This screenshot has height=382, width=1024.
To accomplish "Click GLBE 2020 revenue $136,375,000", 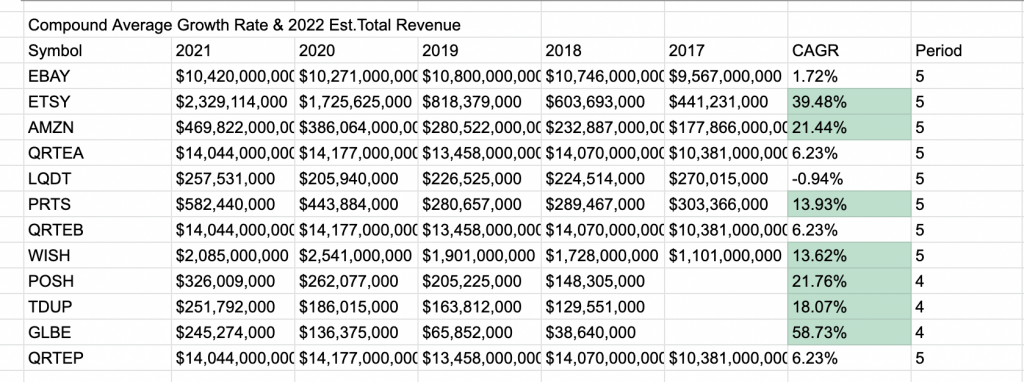I will (357, 332).
